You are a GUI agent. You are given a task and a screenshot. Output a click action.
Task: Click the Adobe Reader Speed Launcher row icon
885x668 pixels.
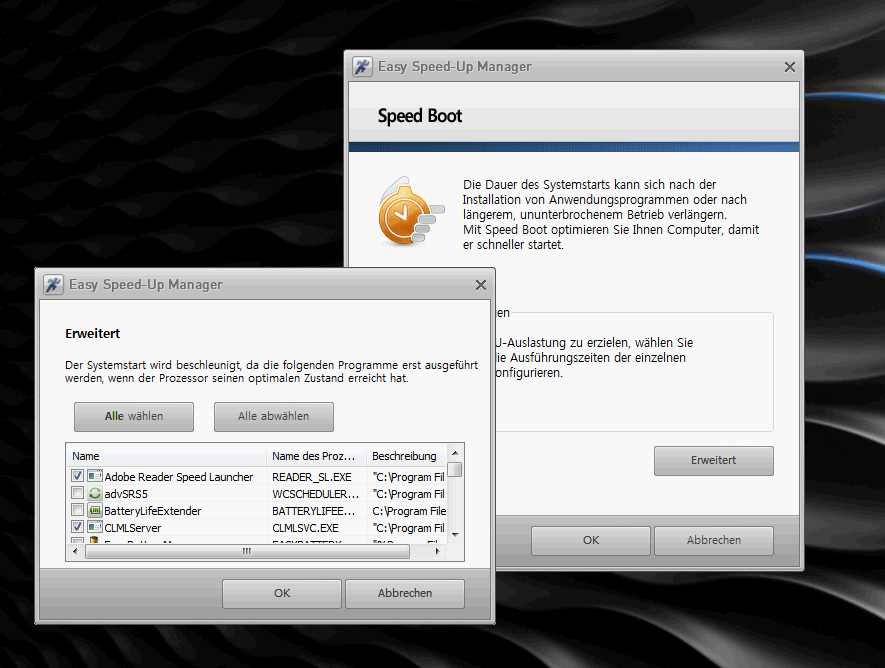(x=95, y=476)
